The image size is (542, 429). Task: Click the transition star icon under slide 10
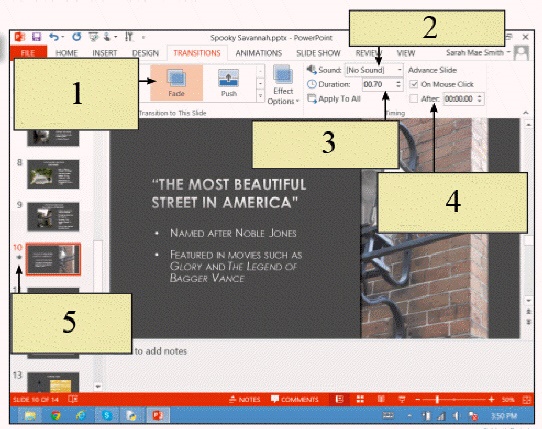coord(19,257)
